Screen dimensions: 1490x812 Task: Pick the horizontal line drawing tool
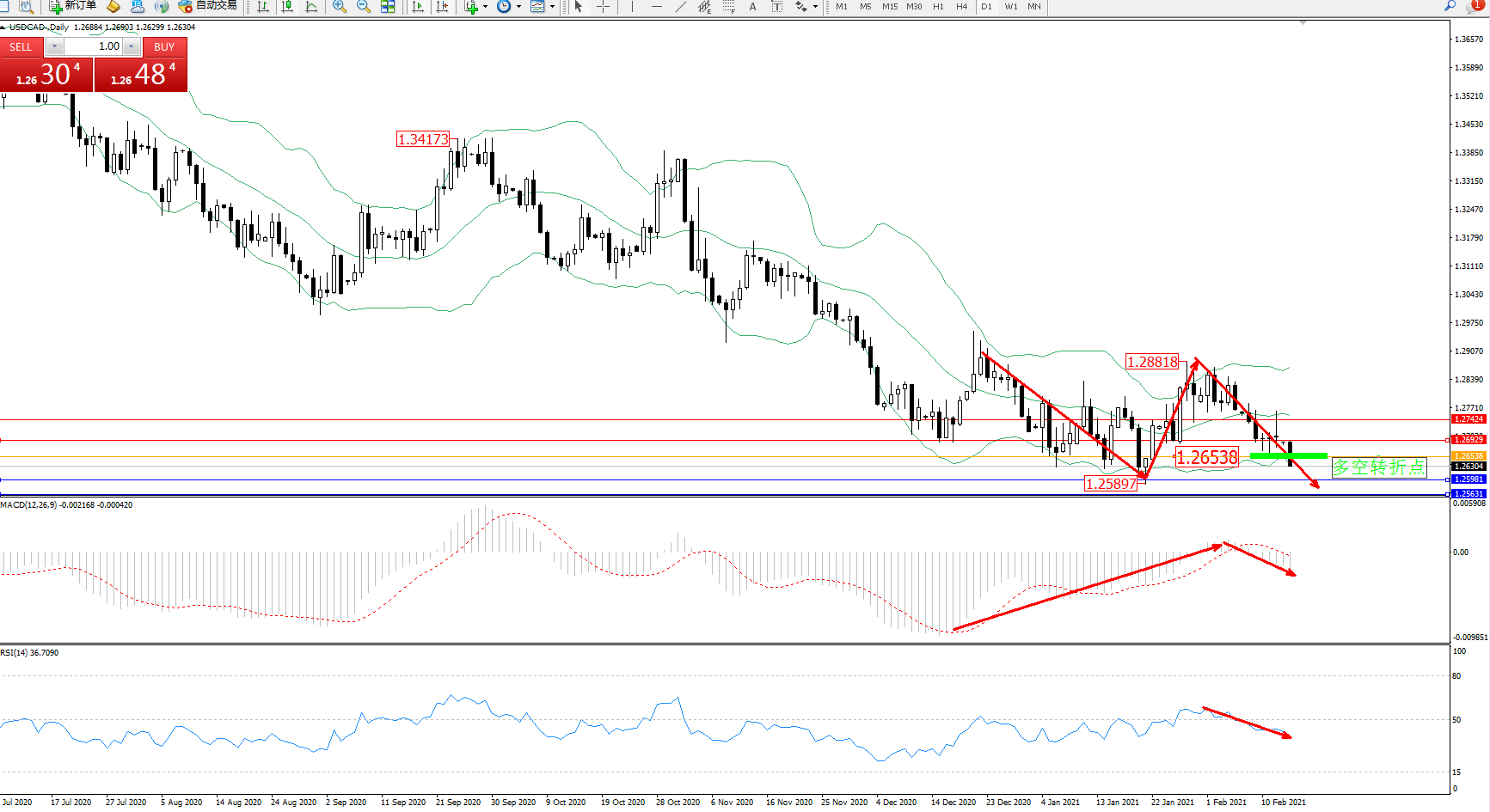coord(657,7)
